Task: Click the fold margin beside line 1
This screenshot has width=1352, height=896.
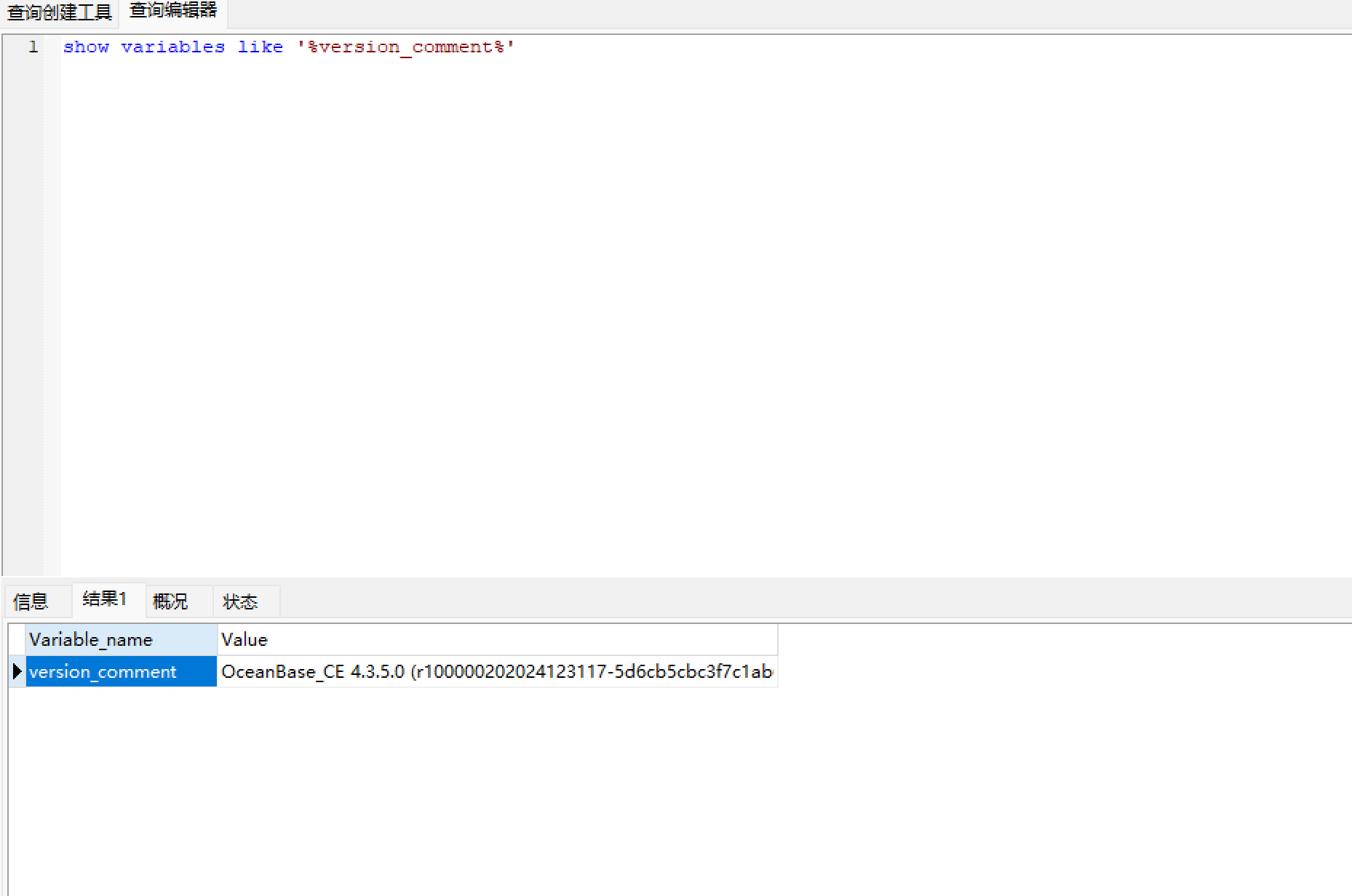Action: coord(52,47)
